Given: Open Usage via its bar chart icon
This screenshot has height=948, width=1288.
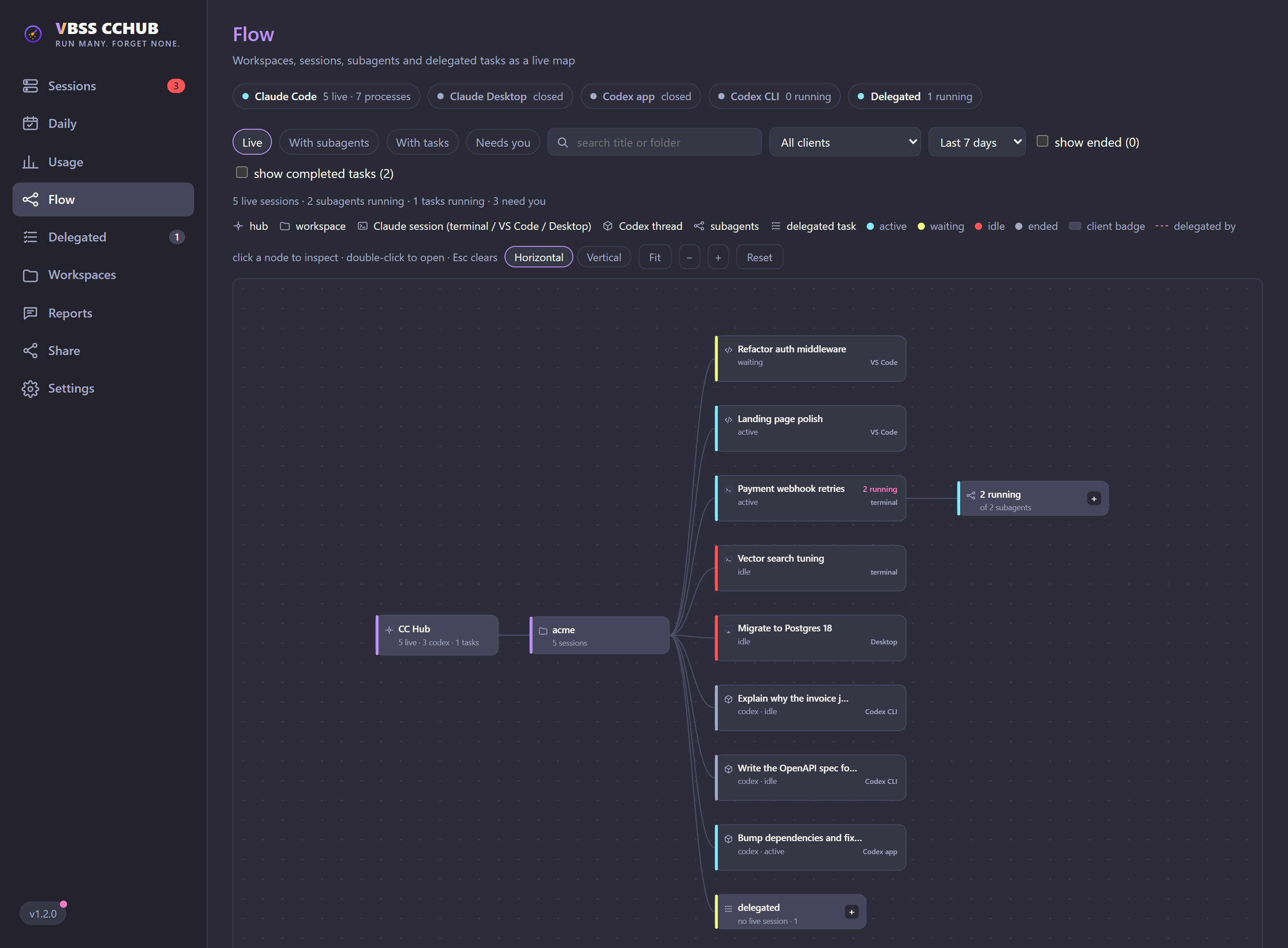Looking at the screenshot, I should [30, 162].
